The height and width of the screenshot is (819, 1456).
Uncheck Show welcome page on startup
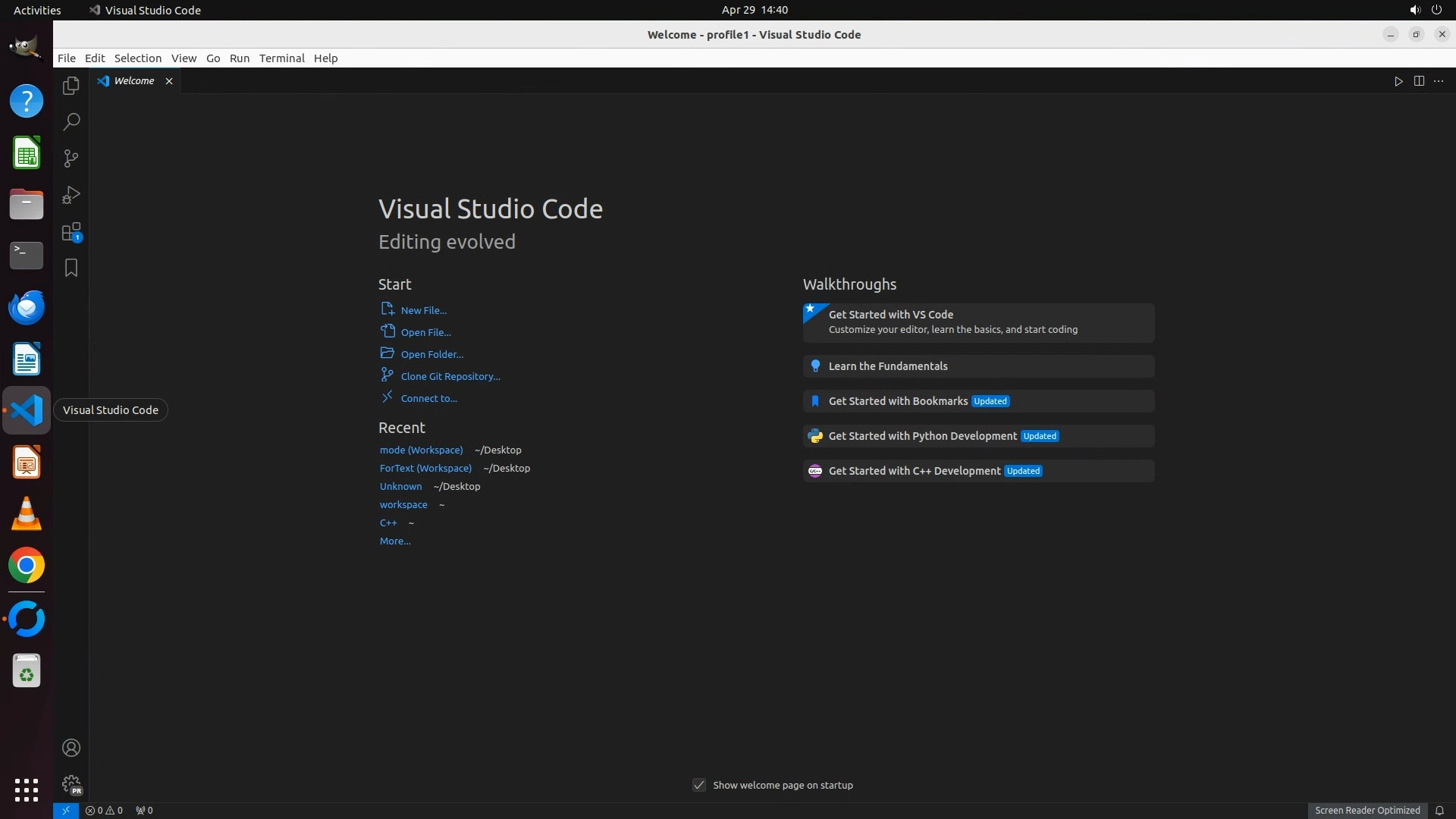tap(699, 785)
